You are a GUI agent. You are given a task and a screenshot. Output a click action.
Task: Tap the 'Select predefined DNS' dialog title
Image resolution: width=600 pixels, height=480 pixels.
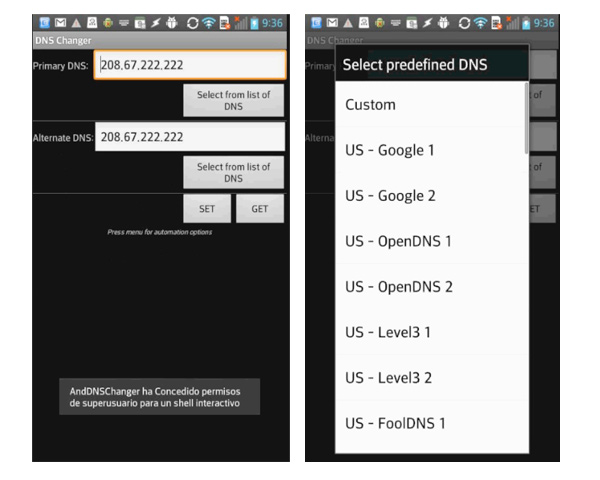[x=415, y=65]
